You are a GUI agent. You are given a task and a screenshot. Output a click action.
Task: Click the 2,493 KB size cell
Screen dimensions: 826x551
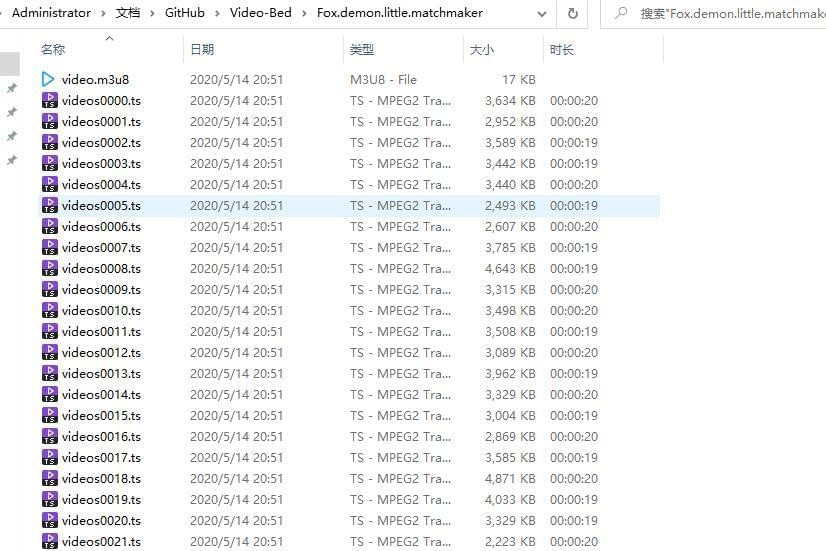510,205
